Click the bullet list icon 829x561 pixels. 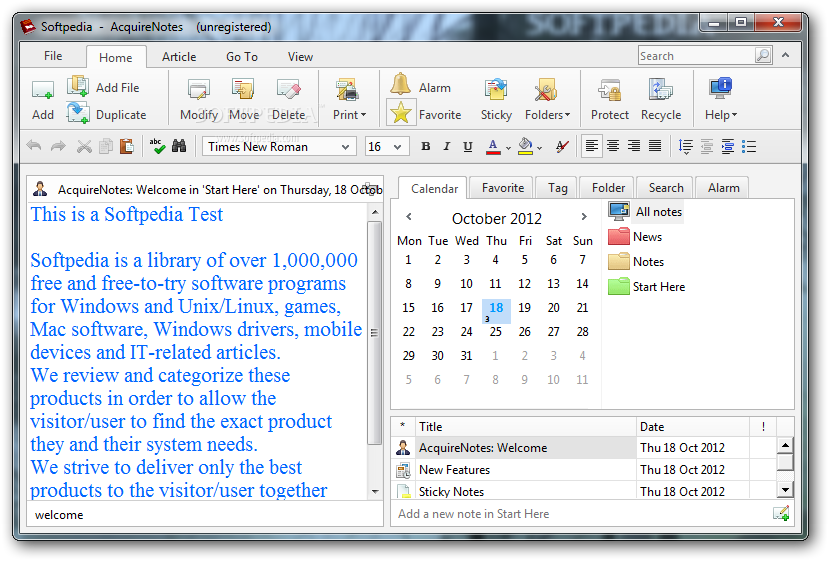pyautogui.click(x=749, y=146)
